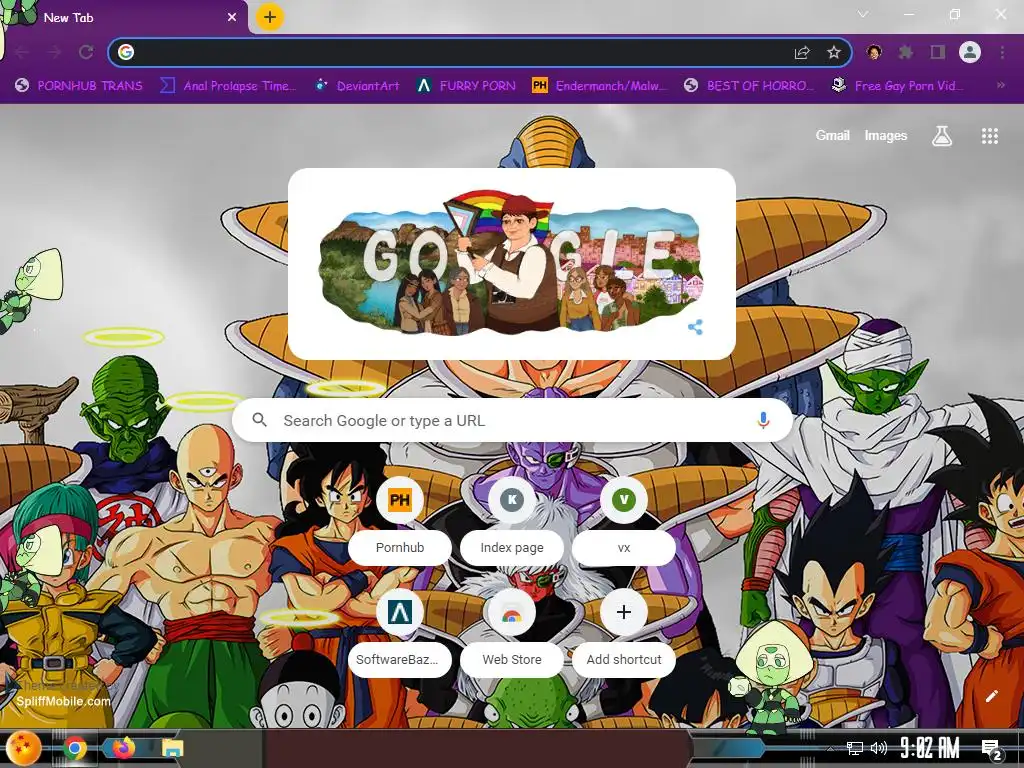Open the Start button orb
The width and height of the screenshot is (1024, 768).
click(x=22, y=748)
